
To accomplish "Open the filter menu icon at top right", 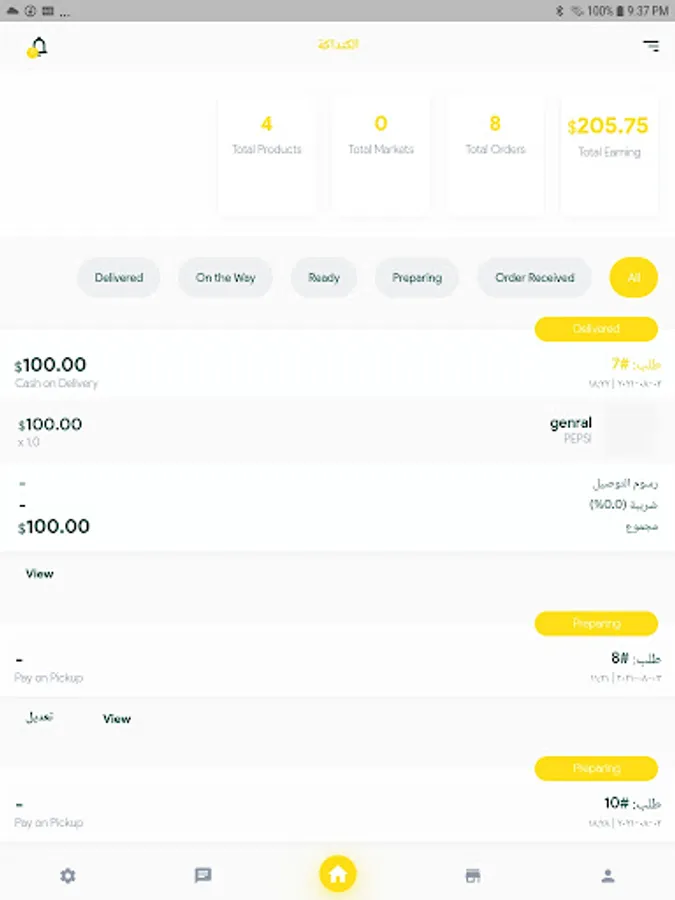I will click(651, 46).
